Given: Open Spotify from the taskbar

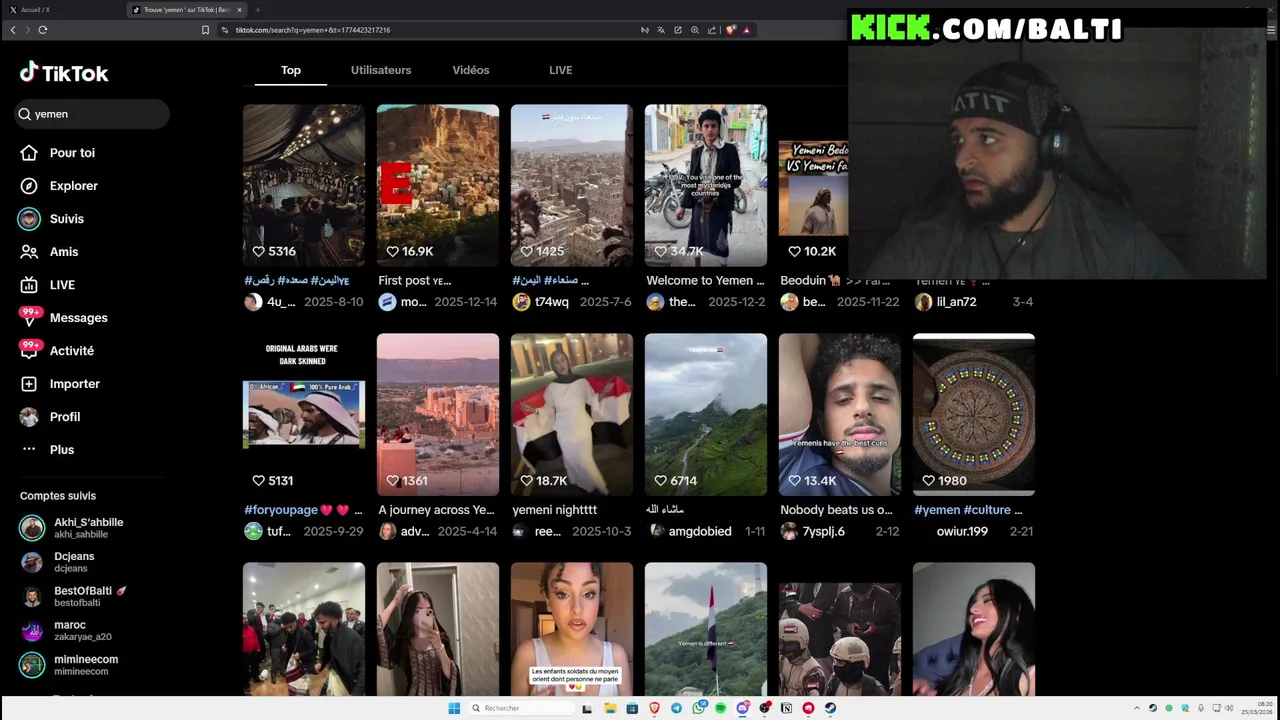Looking at the screenshot, I should click(720, 708).
